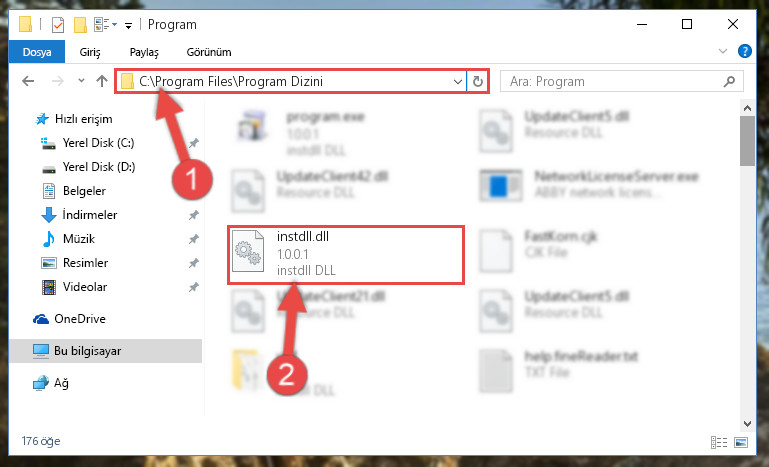Toggle pin next to Resimler
The width and height of the screenshot is (769, 467).
[x=194, y=263]
